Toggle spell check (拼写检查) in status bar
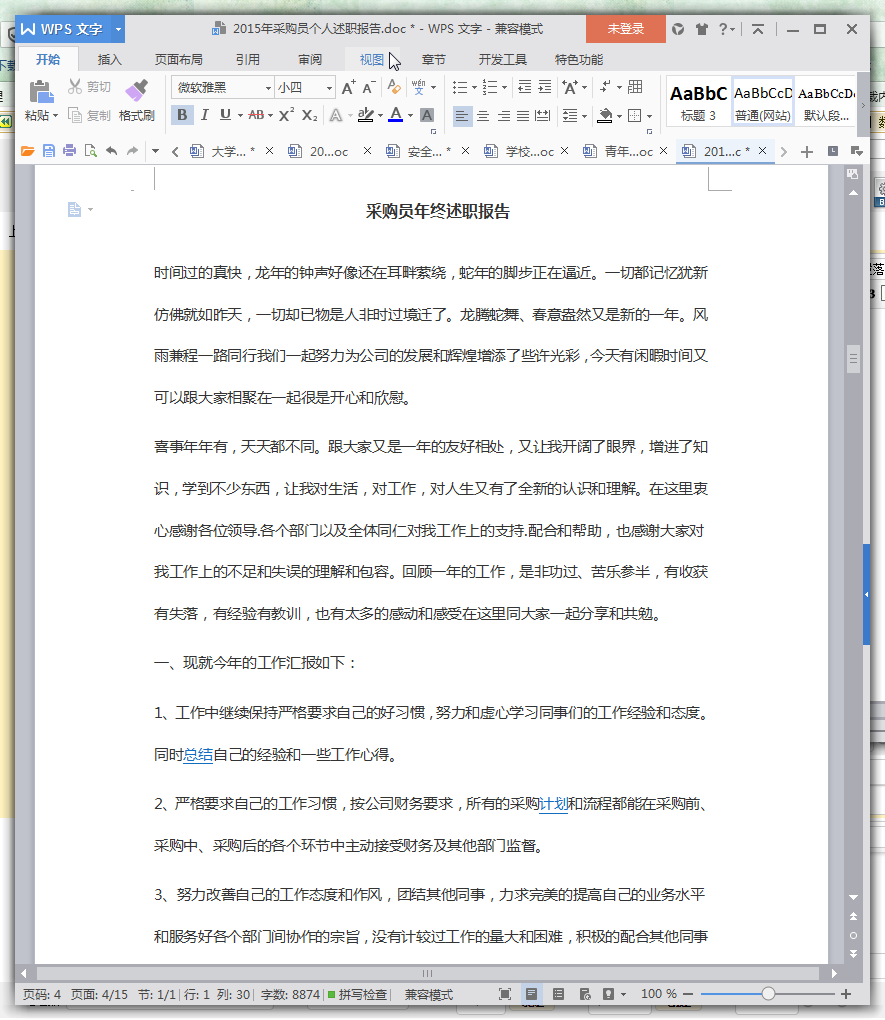885x1020 pixels. pos(357,995)
